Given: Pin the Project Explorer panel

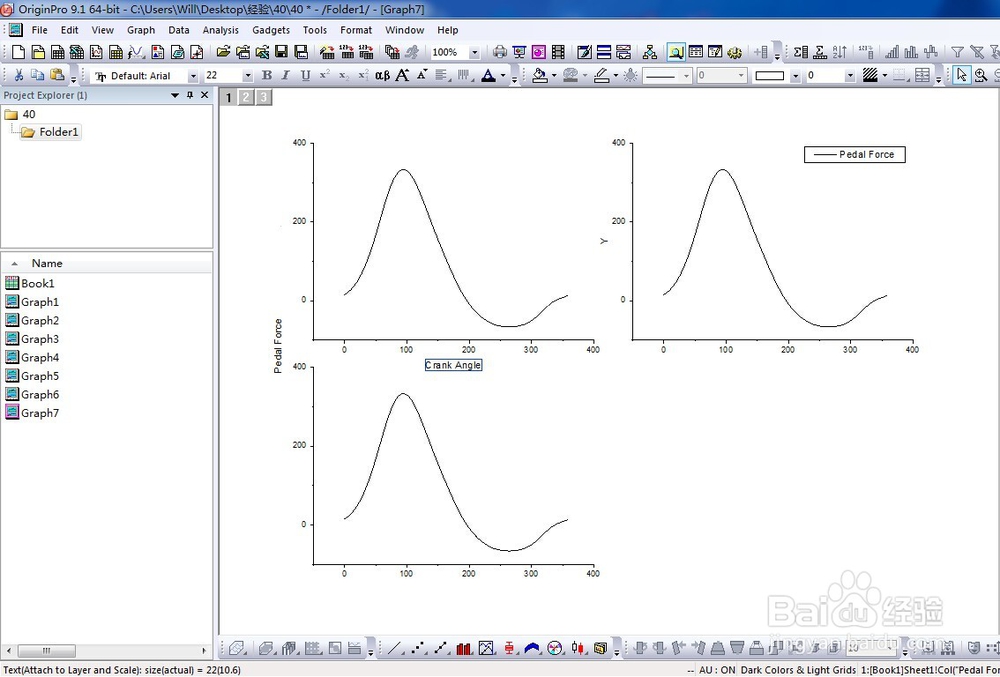Looking at the screenshot, I should (190, 95).
